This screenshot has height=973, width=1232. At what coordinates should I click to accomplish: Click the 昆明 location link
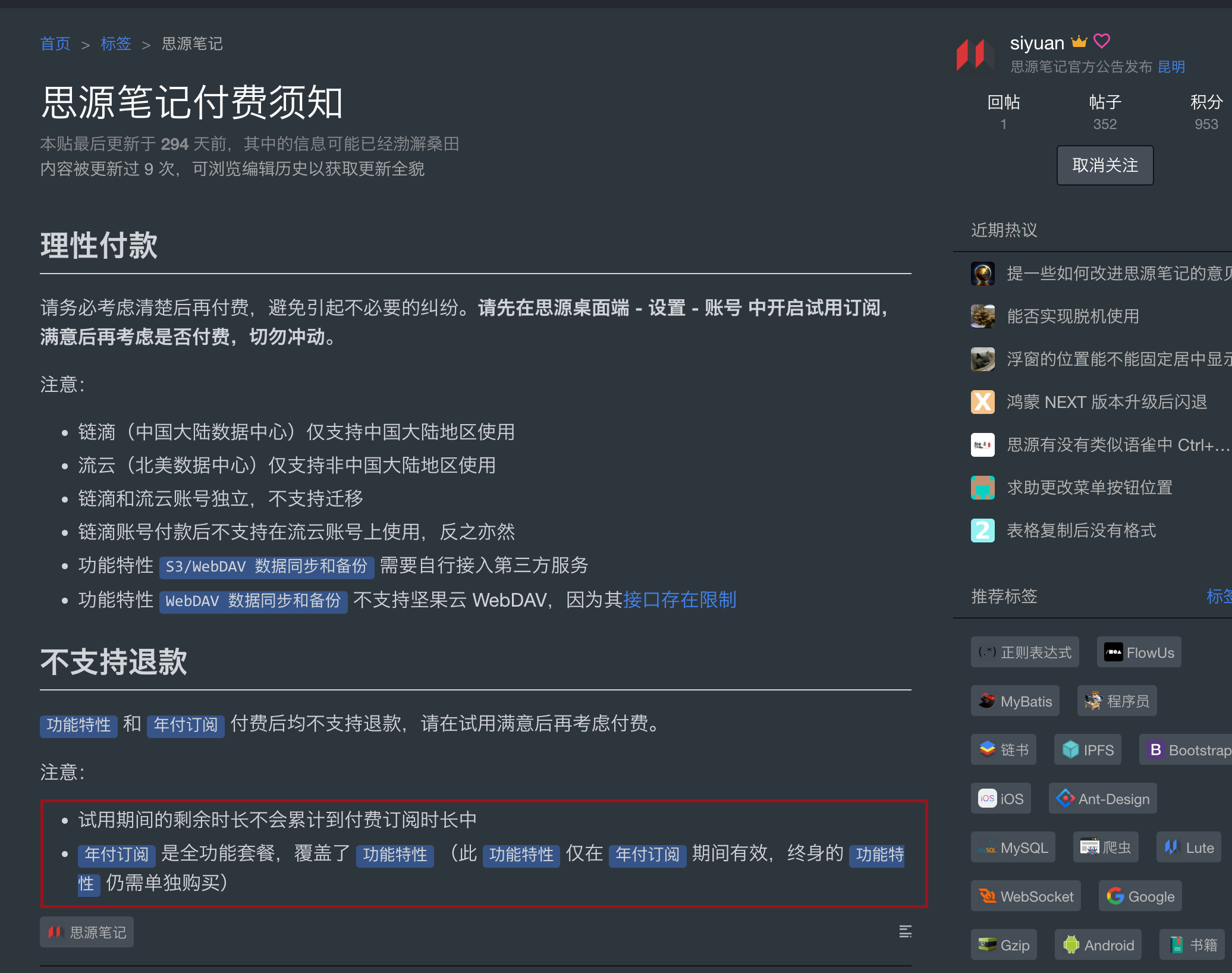1171,67
